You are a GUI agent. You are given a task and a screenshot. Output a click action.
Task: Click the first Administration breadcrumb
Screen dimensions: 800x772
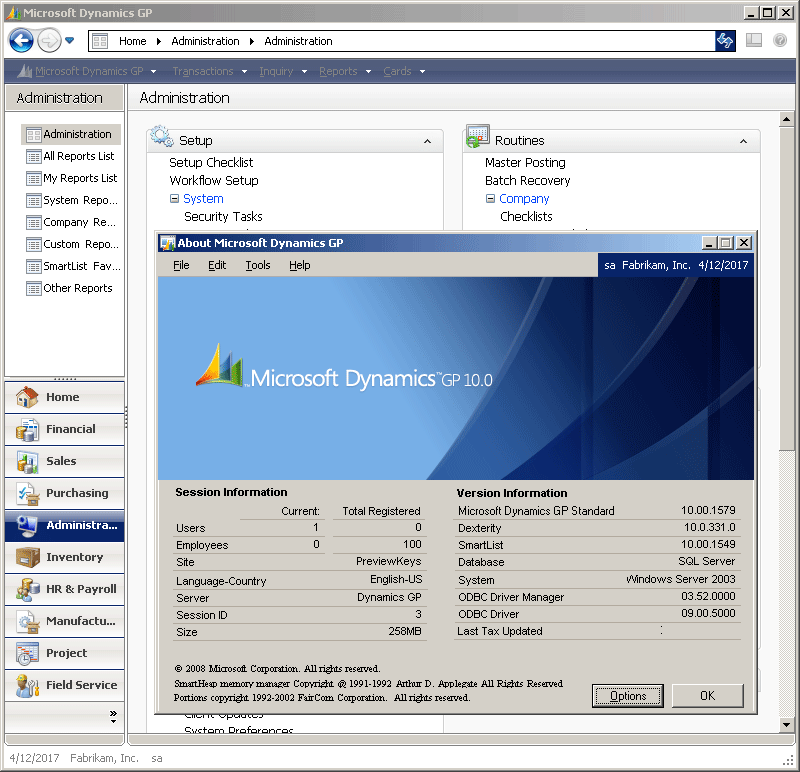click(205, 41)
